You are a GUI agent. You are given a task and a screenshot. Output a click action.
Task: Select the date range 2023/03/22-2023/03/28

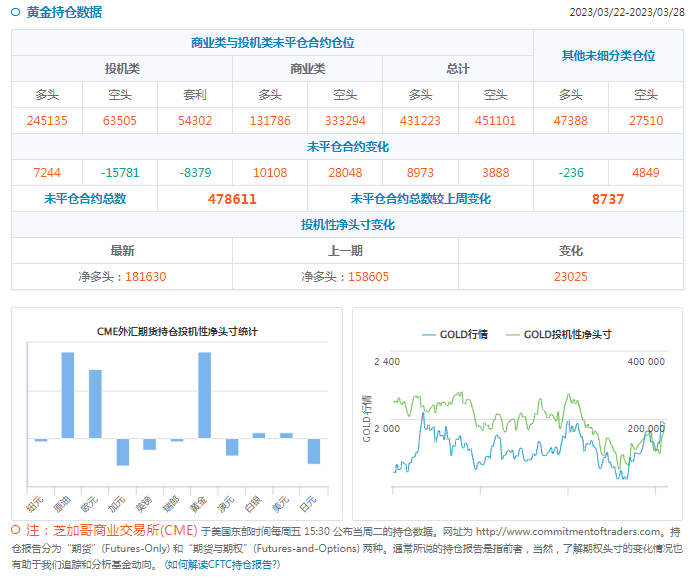point(627,12)
